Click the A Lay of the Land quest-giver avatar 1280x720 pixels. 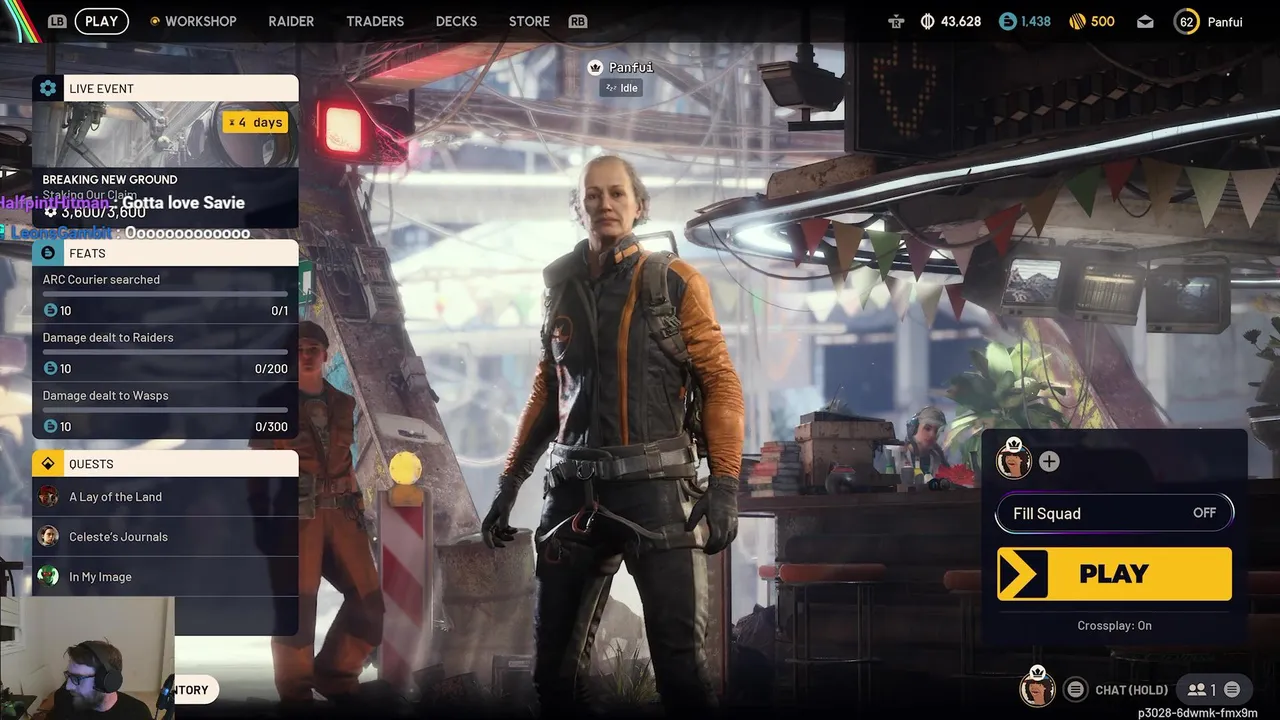[48, 497]
